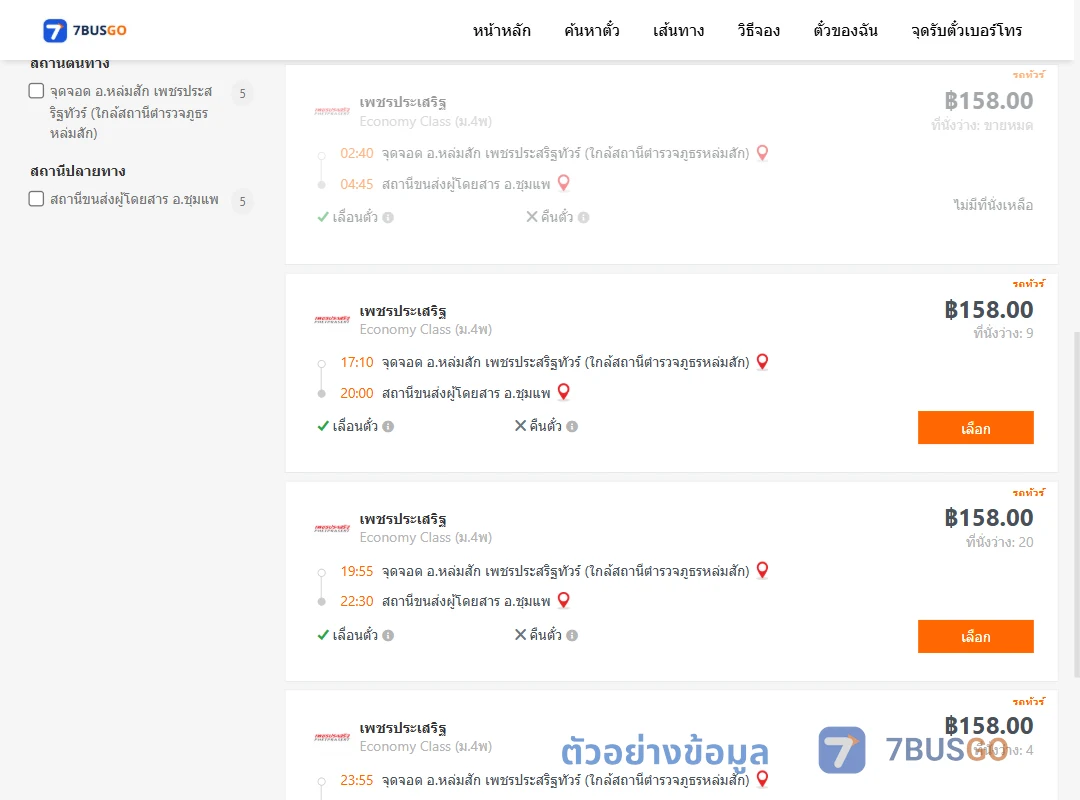Open ค้นหาตั๋ว in the top menu

click(592, 30)
